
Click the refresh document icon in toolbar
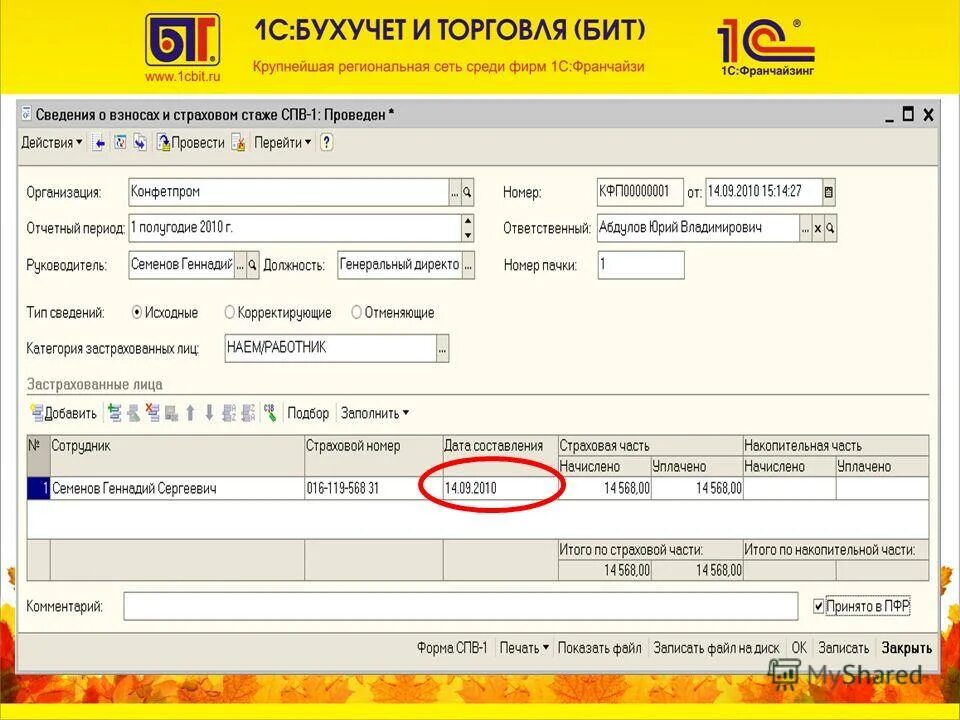120,143
